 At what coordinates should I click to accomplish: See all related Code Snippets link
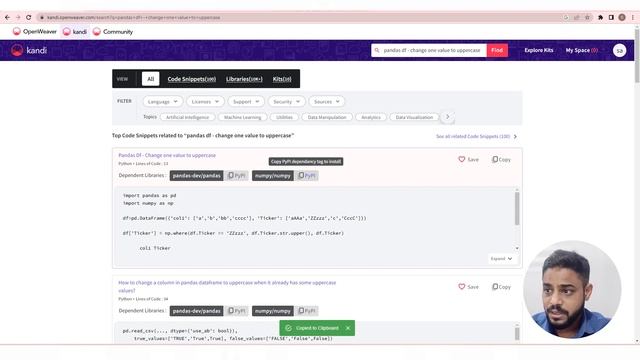[476, 136]
